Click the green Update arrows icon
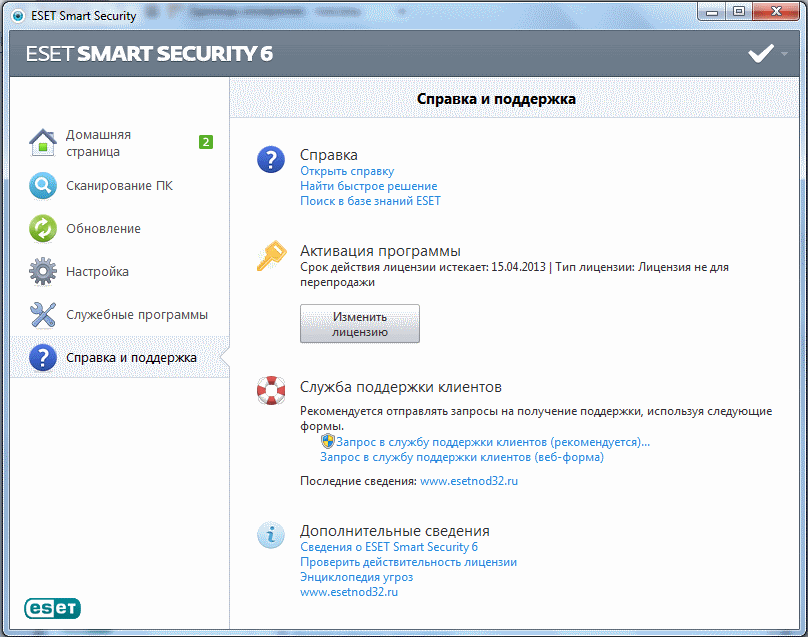Screen dimensions: 808x637 point(43,228)
